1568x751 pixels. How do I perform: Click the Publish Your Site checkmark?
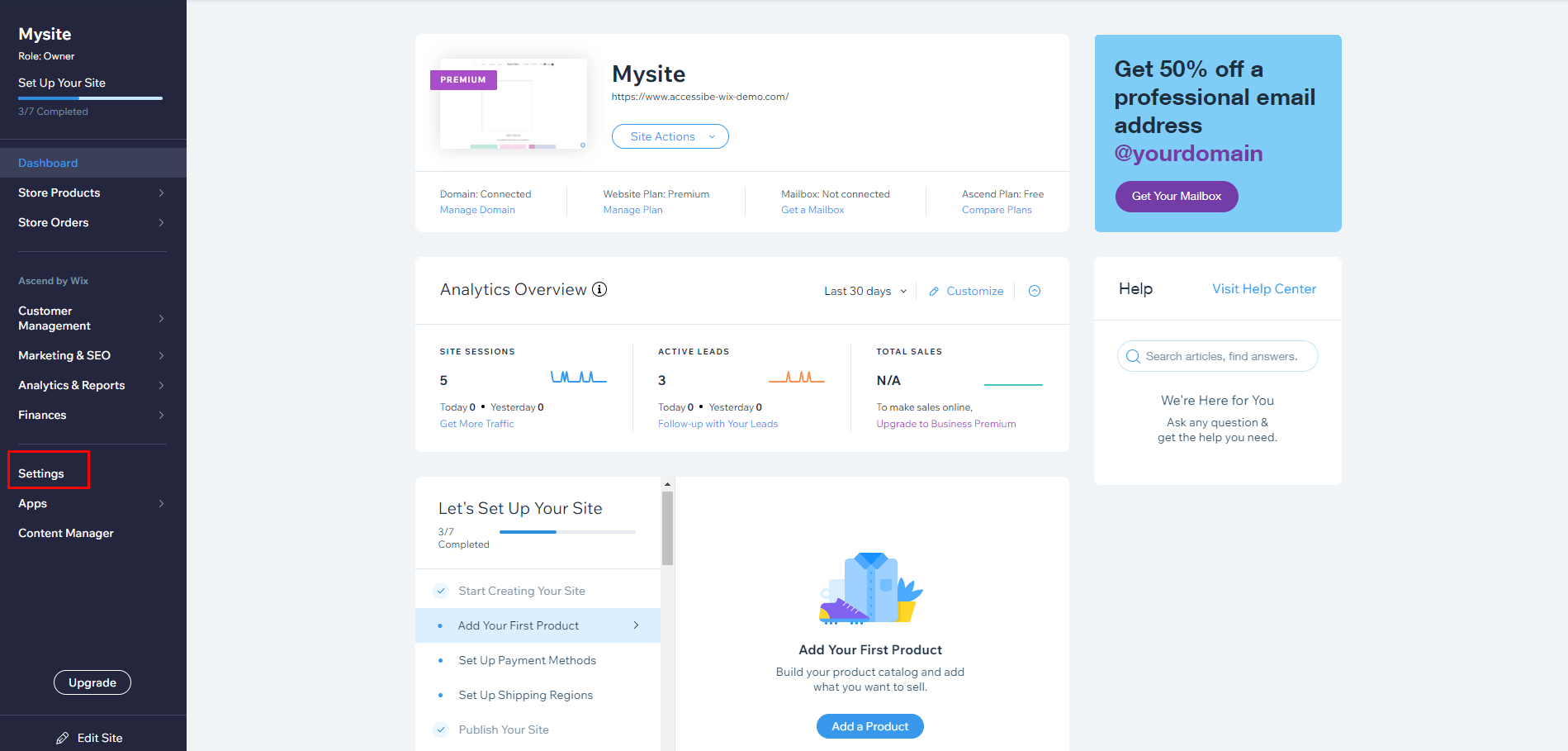point(441,730)
